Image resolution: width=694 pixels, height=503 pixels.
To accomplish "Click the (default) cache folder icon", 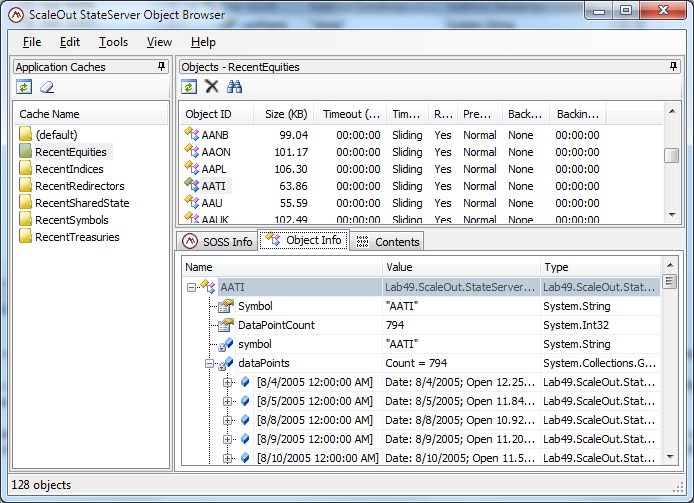I will 25,134.
